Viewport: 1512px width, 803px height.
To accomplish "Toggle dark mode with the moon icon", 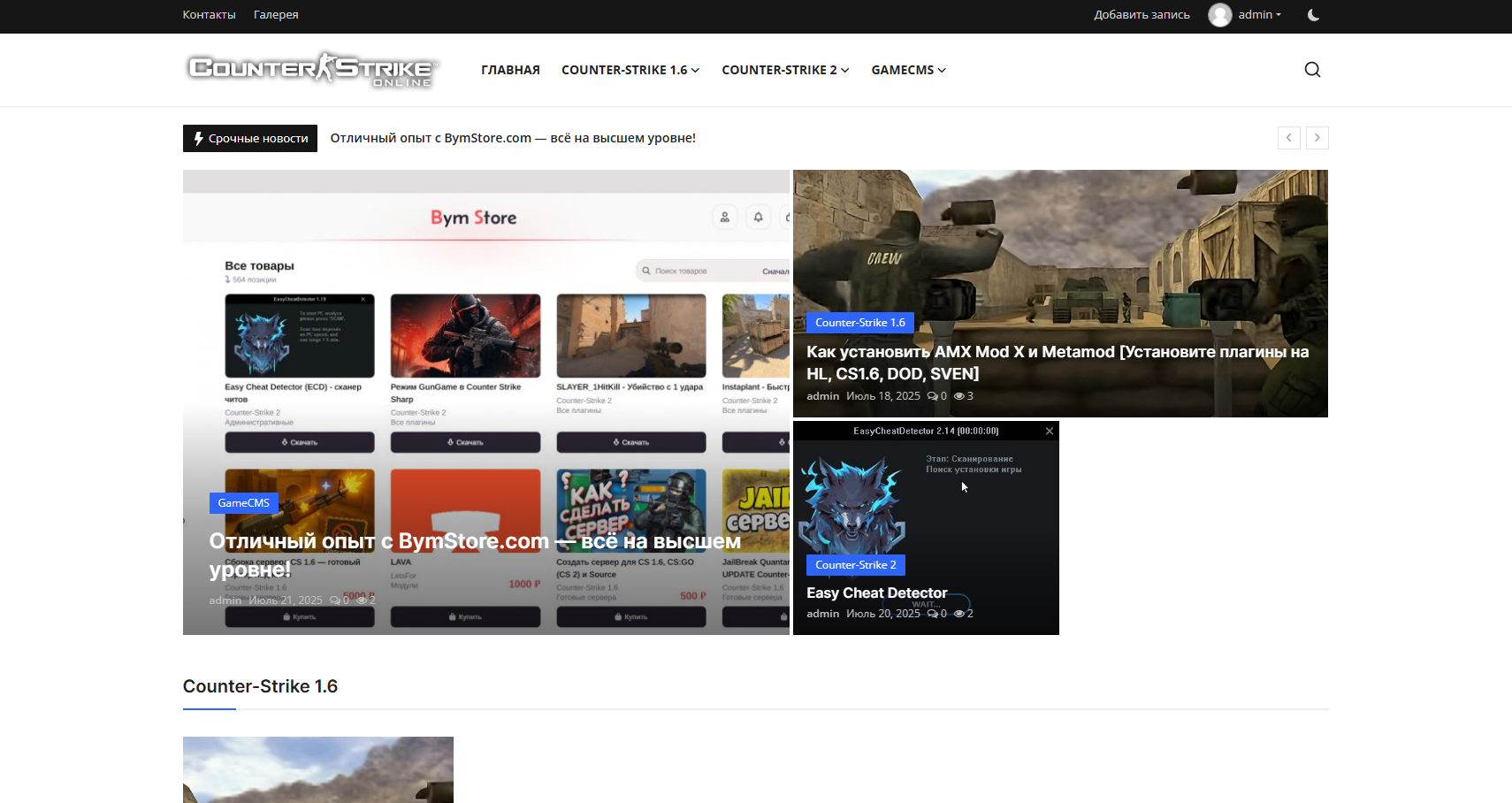I will coord(1313,15).
